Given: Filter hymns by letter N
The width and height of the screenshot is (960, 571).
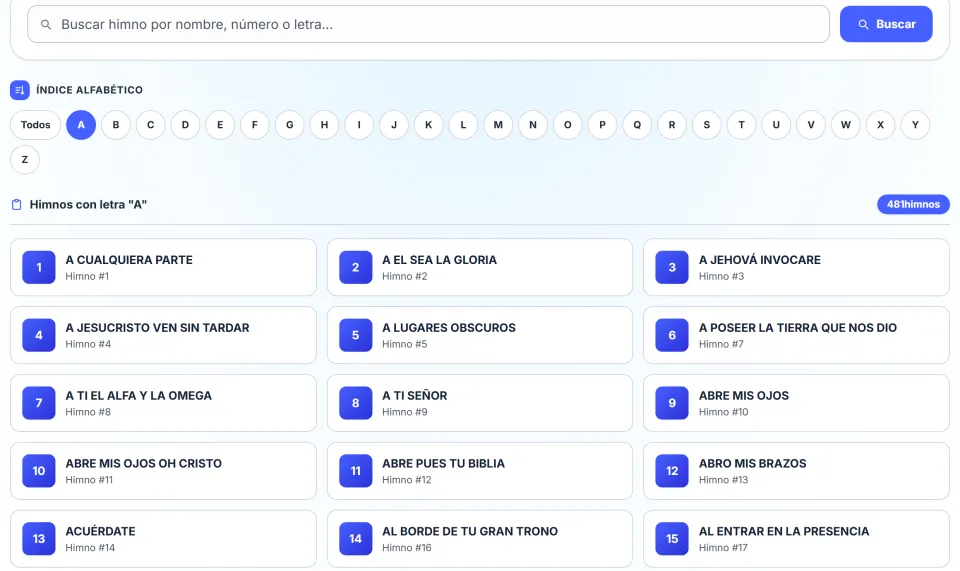Looking at the screenshot, I should pyautogui.click(x=533, y=125).
